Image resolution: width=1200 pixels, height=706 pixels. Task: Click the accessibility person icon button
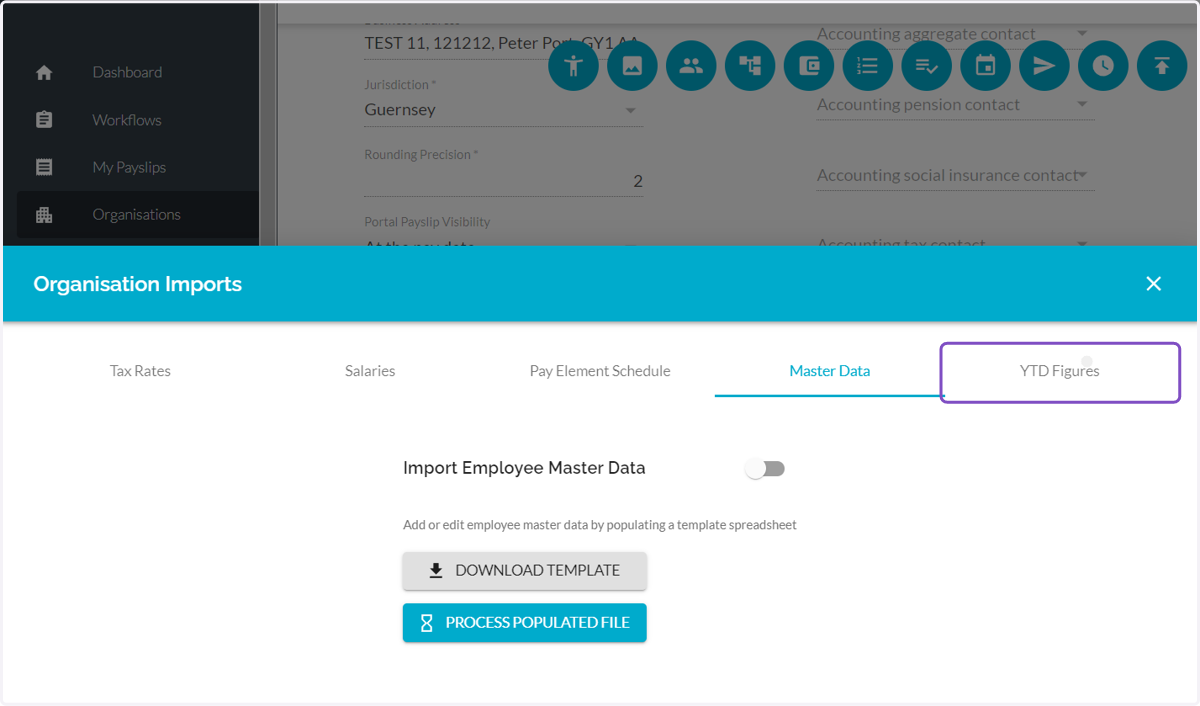tap(573, 65)
